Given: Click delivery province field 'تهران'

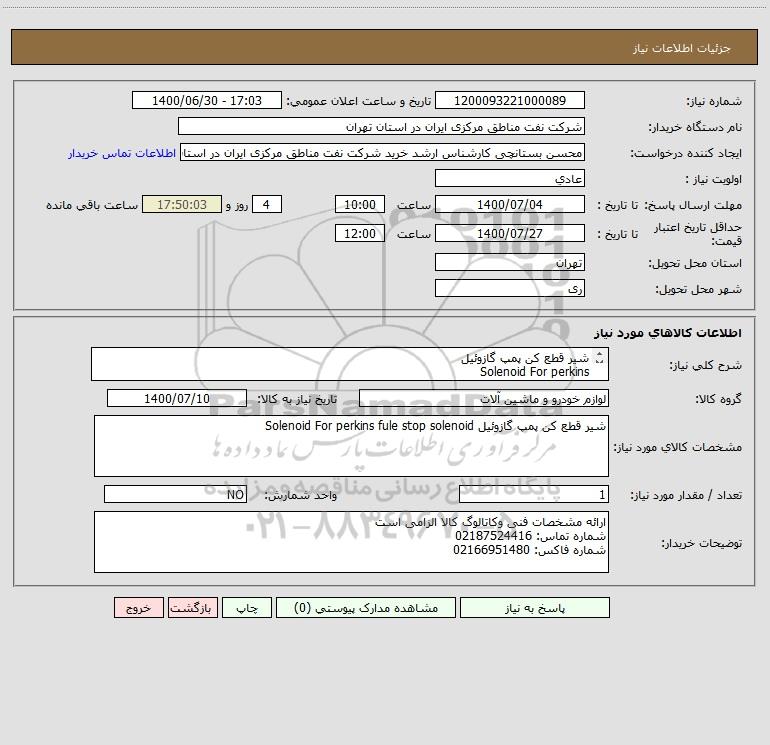Looking at the screenshot, I should pos(510,262).
